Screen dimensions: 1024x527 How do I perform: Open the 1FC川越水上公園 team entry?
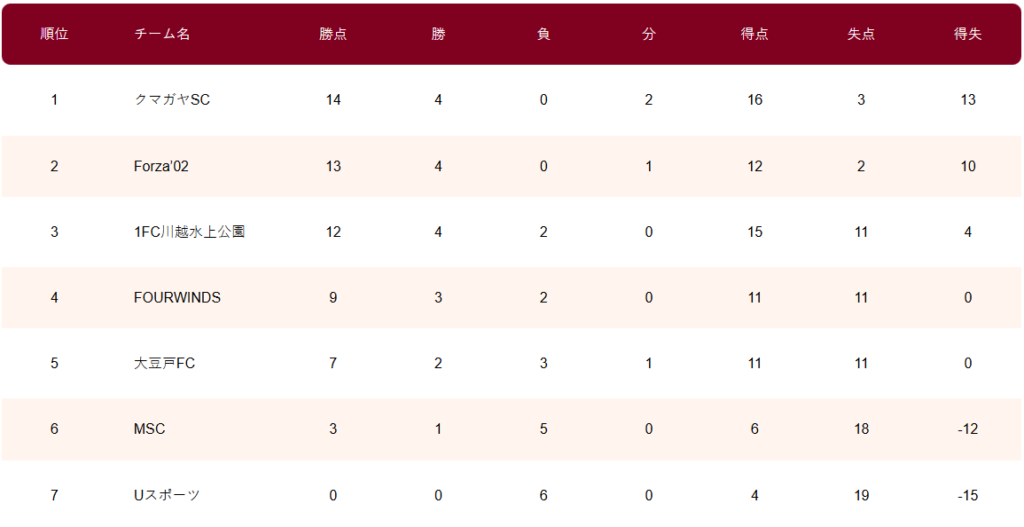point(189,232)
